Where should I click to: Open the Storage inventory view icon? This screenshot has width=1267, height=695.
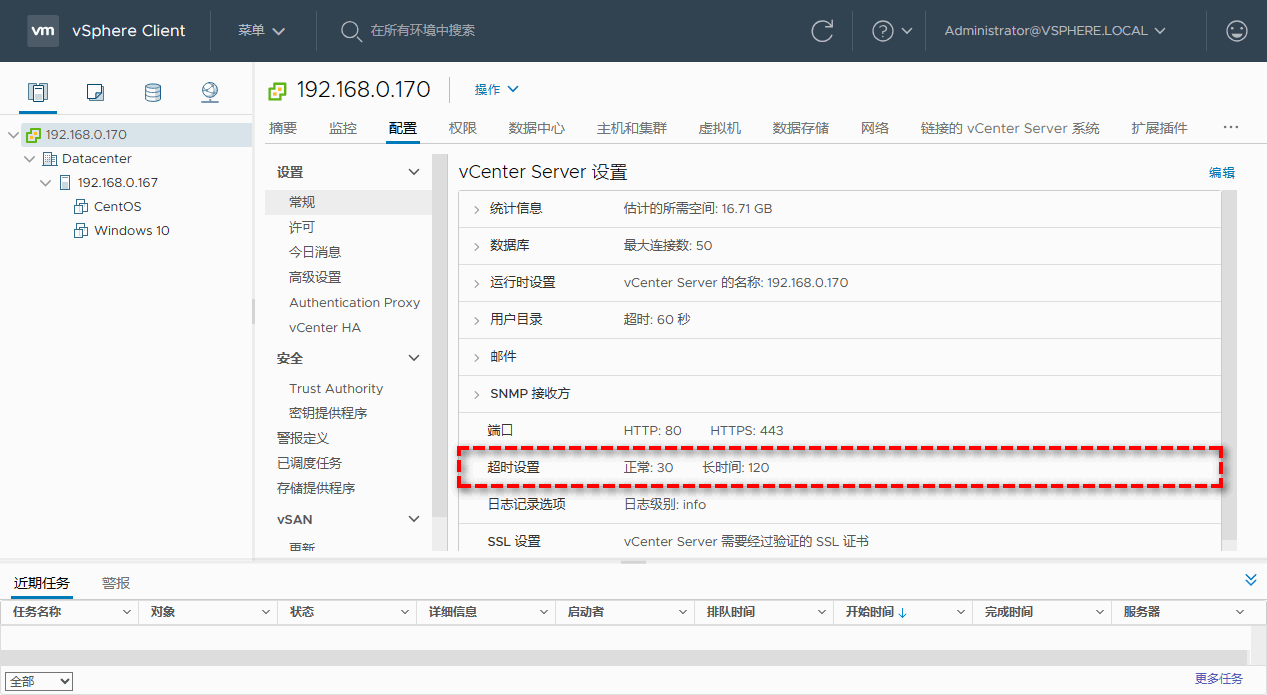152,93
